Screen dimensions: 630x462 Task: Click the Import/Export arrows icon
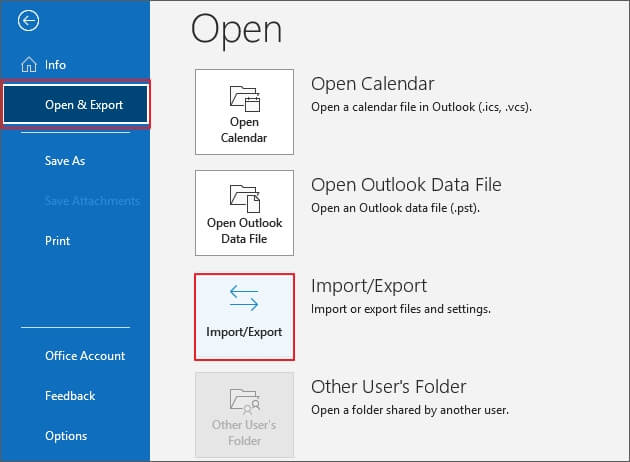pos(244,298)
